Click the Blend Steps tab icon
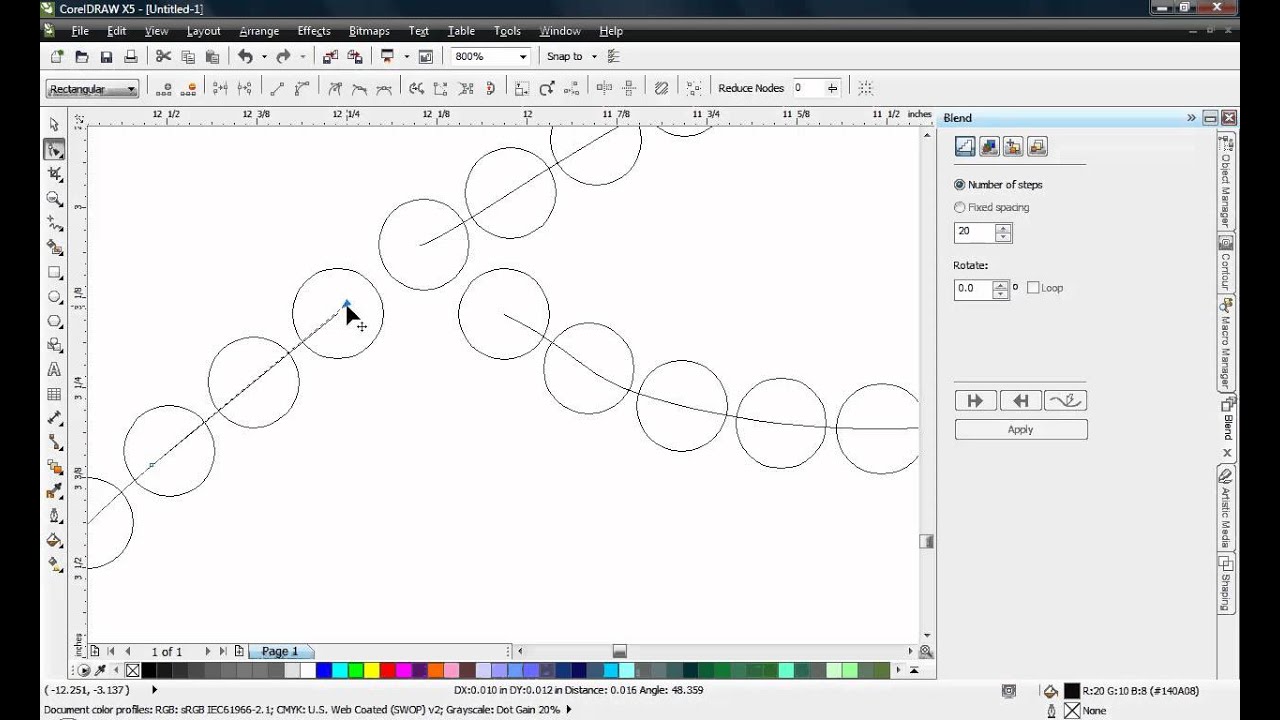Screen dimensions: 1280x720 tap(965, 147)
